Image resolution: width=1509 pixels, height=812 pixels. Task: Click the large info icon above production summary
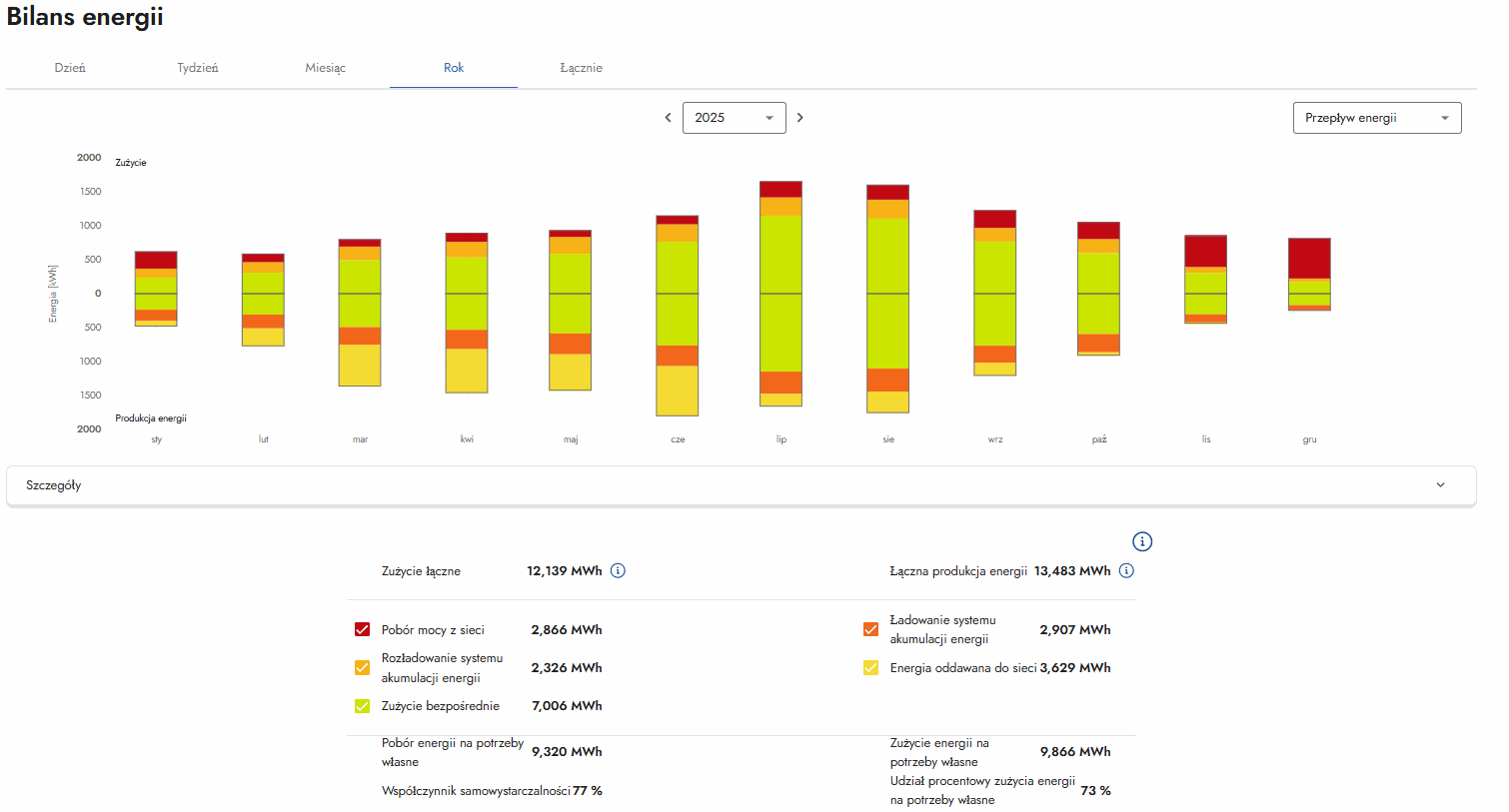pyautogui.click(x=1142, y=541)
